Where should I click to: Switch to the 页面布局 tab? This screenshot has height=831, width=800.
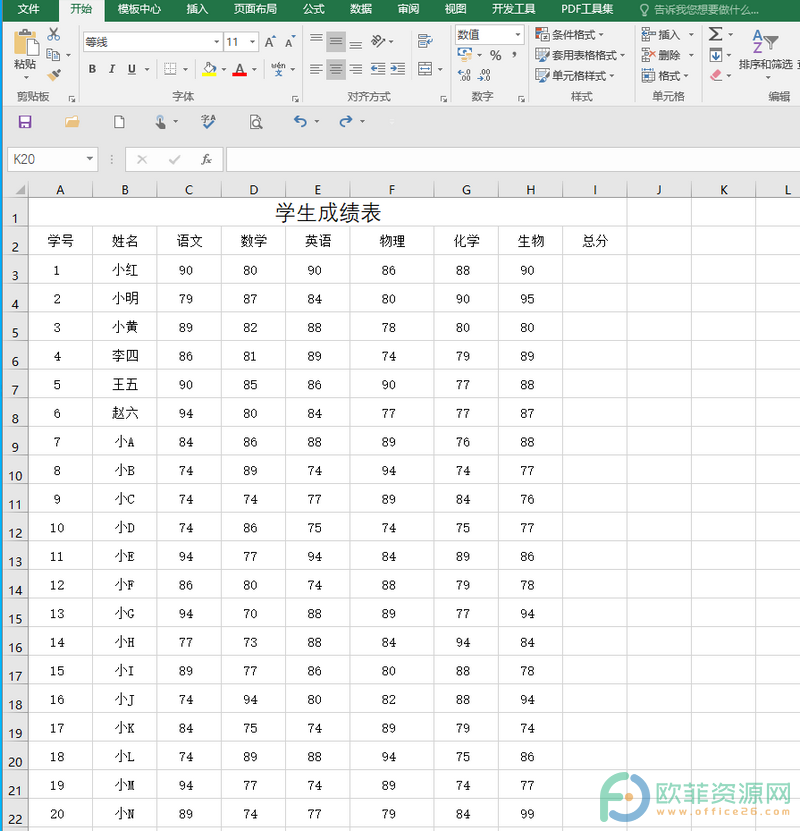255,9
